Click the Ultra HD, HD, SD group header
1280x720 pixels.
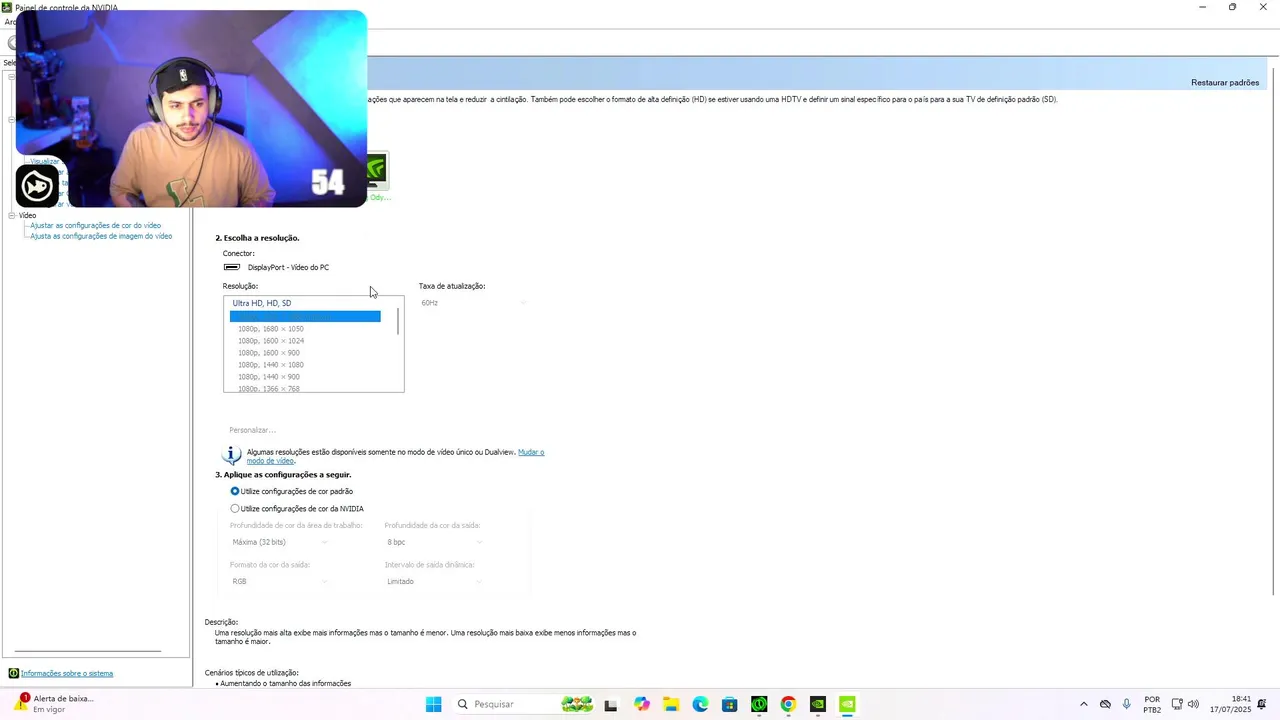[x=262, y=303]
